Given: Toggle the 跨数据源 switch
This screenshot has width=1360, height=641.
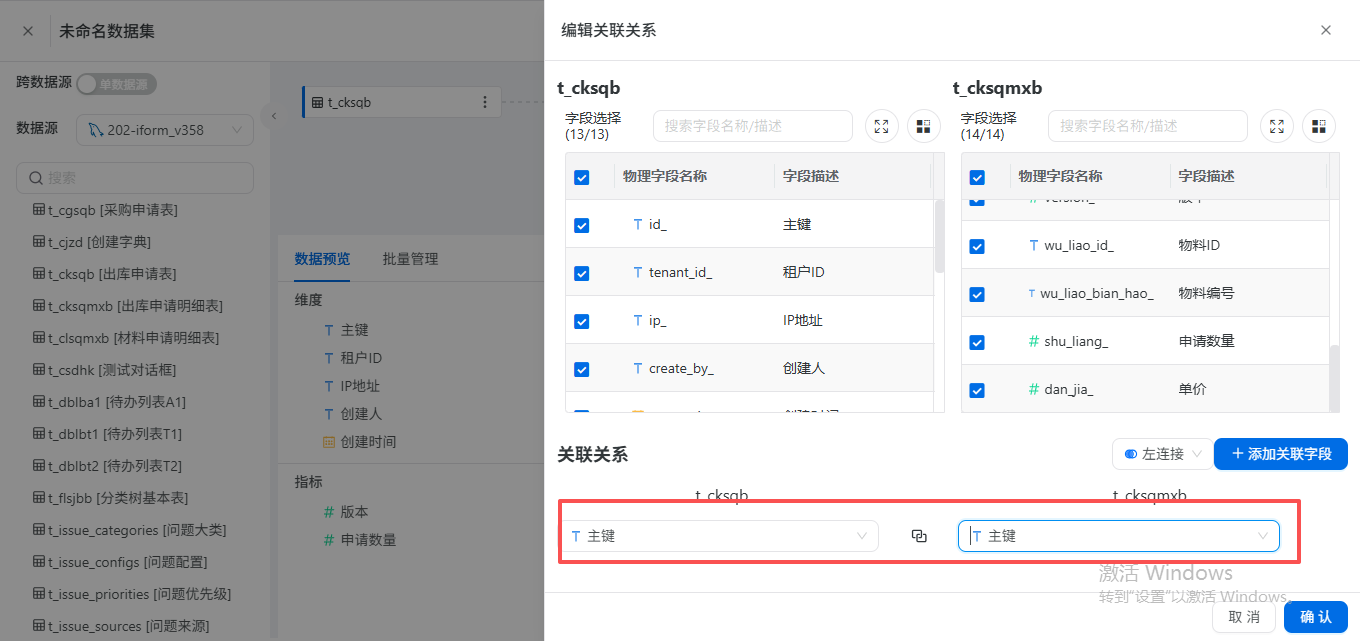Looking at the screenshot, I should coord(117,85).
